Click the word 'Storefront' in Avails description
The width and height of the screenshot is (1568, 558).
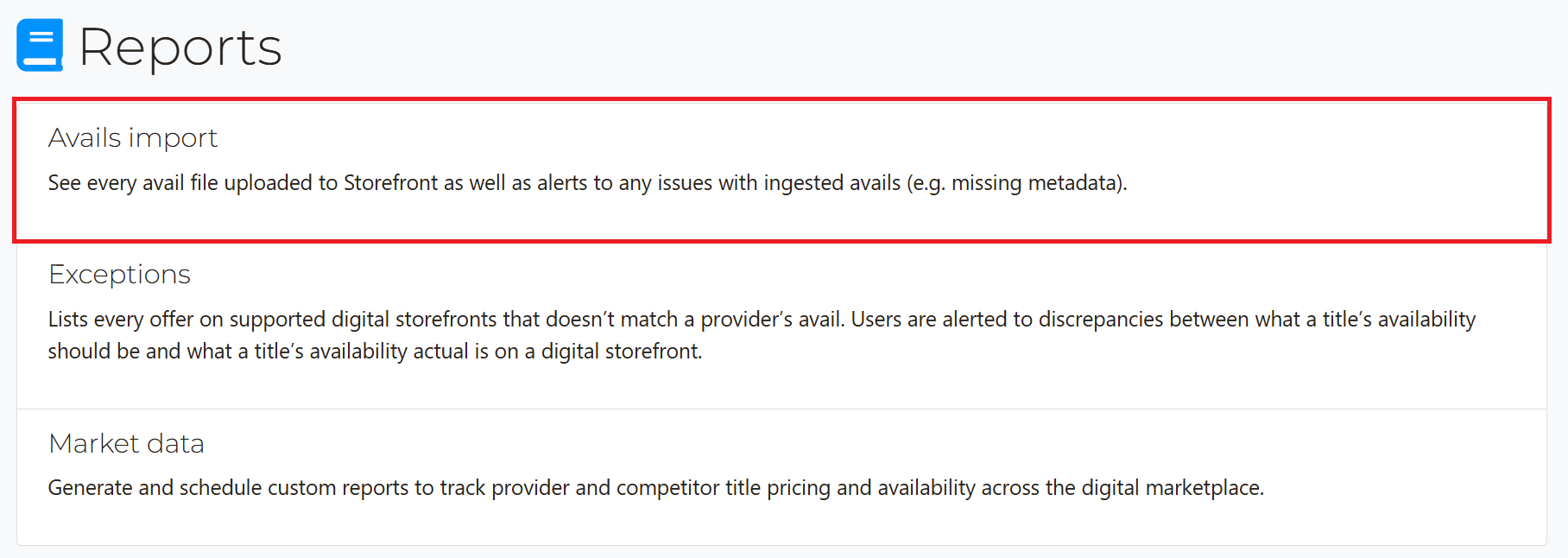tap(391, 183)
